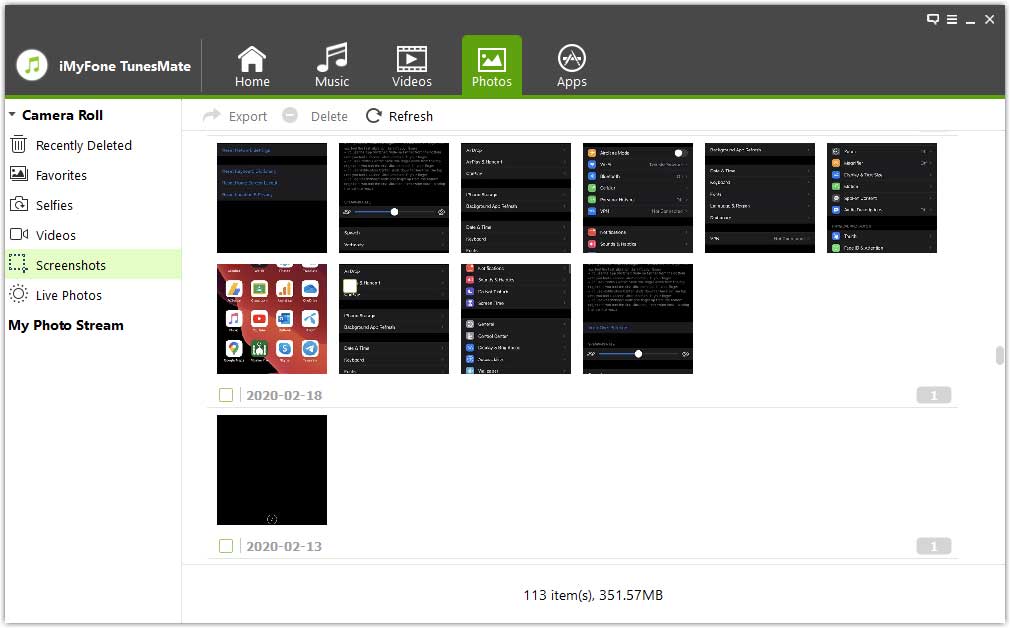The height and width of the screenshot is (628, 1010).
Task: Switch to the Home tab
Action: click(252, 58)
